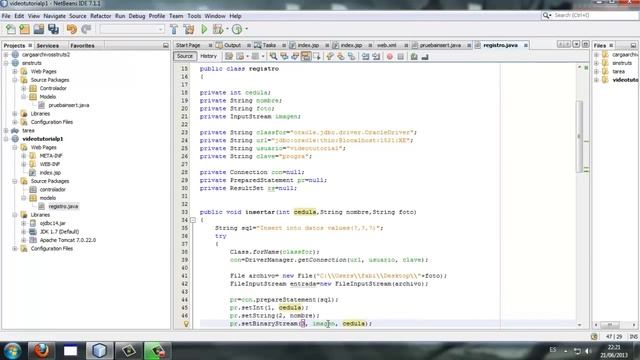
Task: Click the Undo arrow icon
Action: click(72, 29)
